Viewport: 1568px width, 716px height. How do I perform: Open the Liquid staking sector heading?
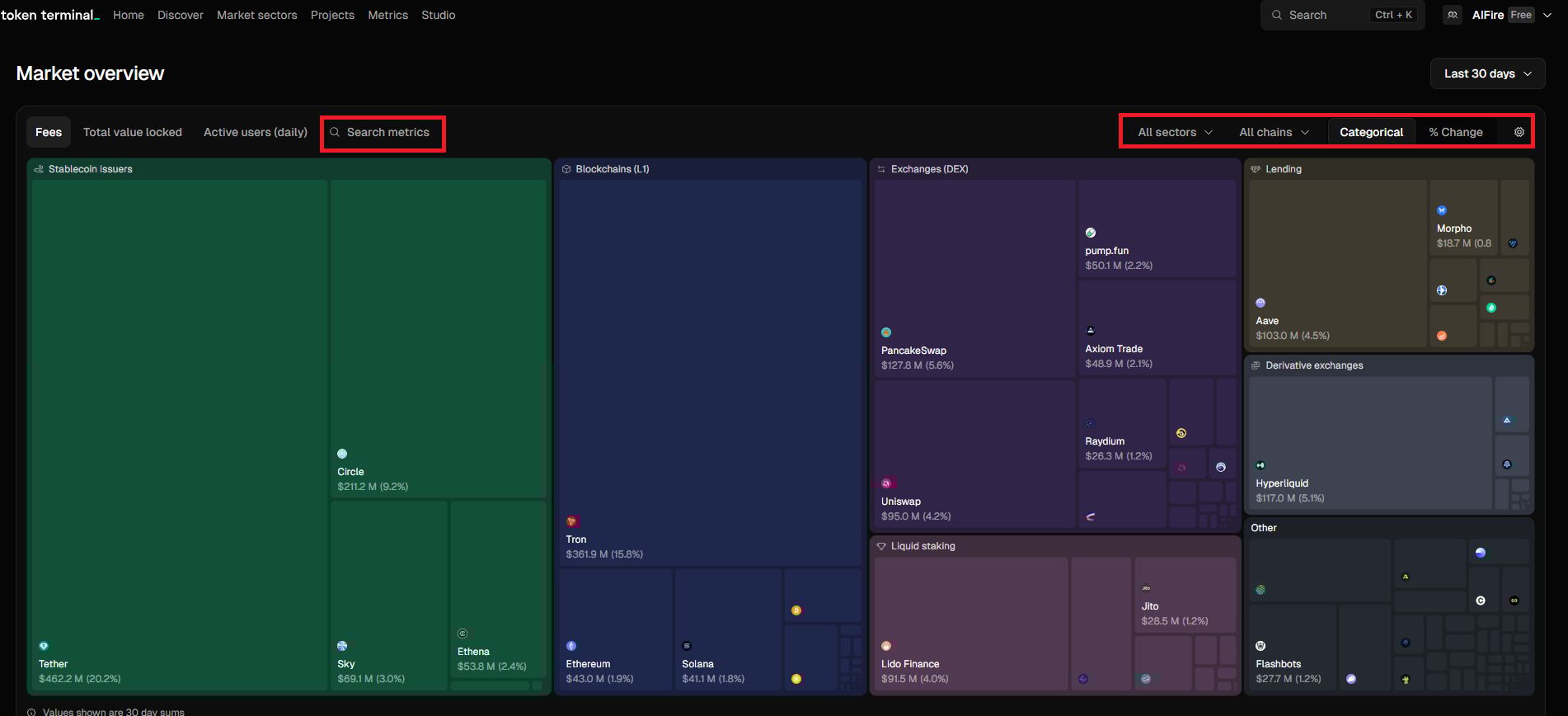point(923,546)
